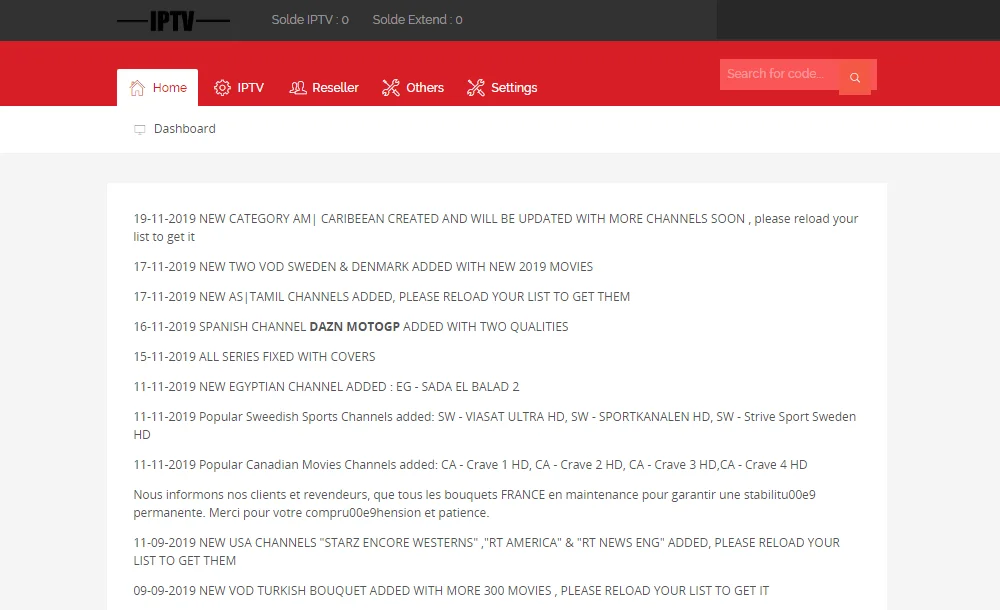Click the tools icon beside Others

(x=391, y=88)
